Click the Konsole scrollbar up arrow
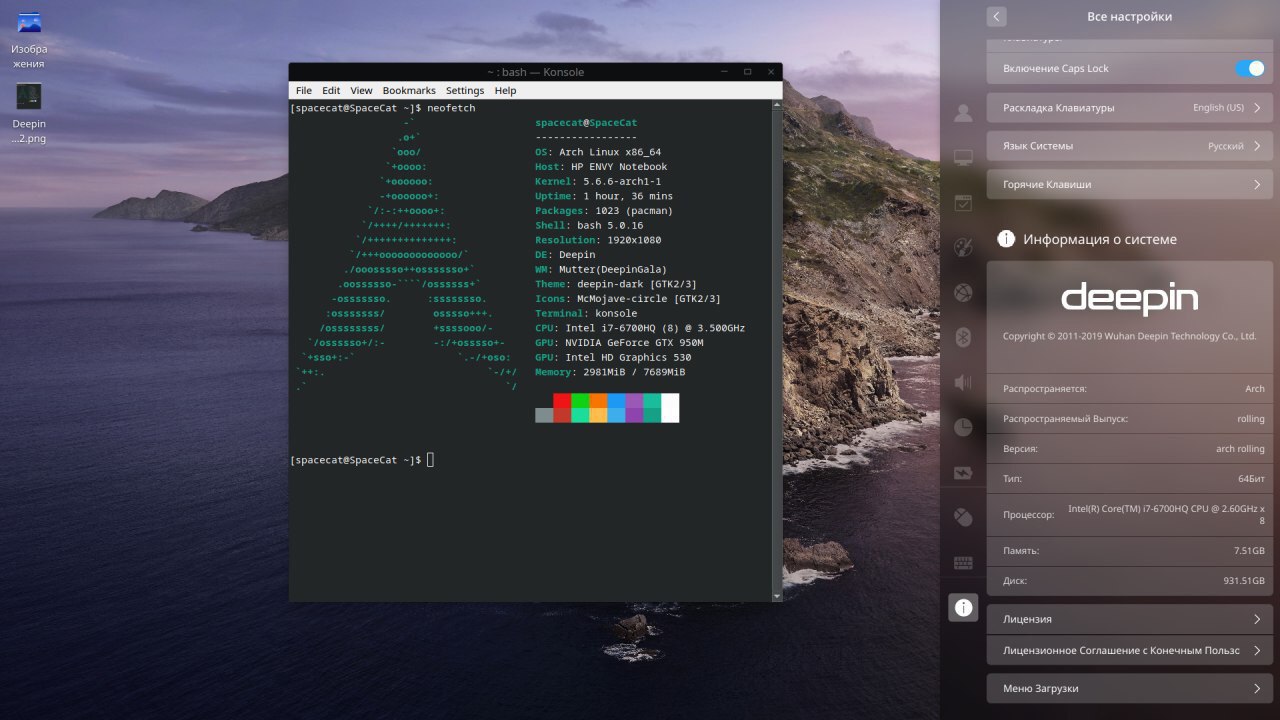This screenshot has height=720, width=1280. coord(777,104)
